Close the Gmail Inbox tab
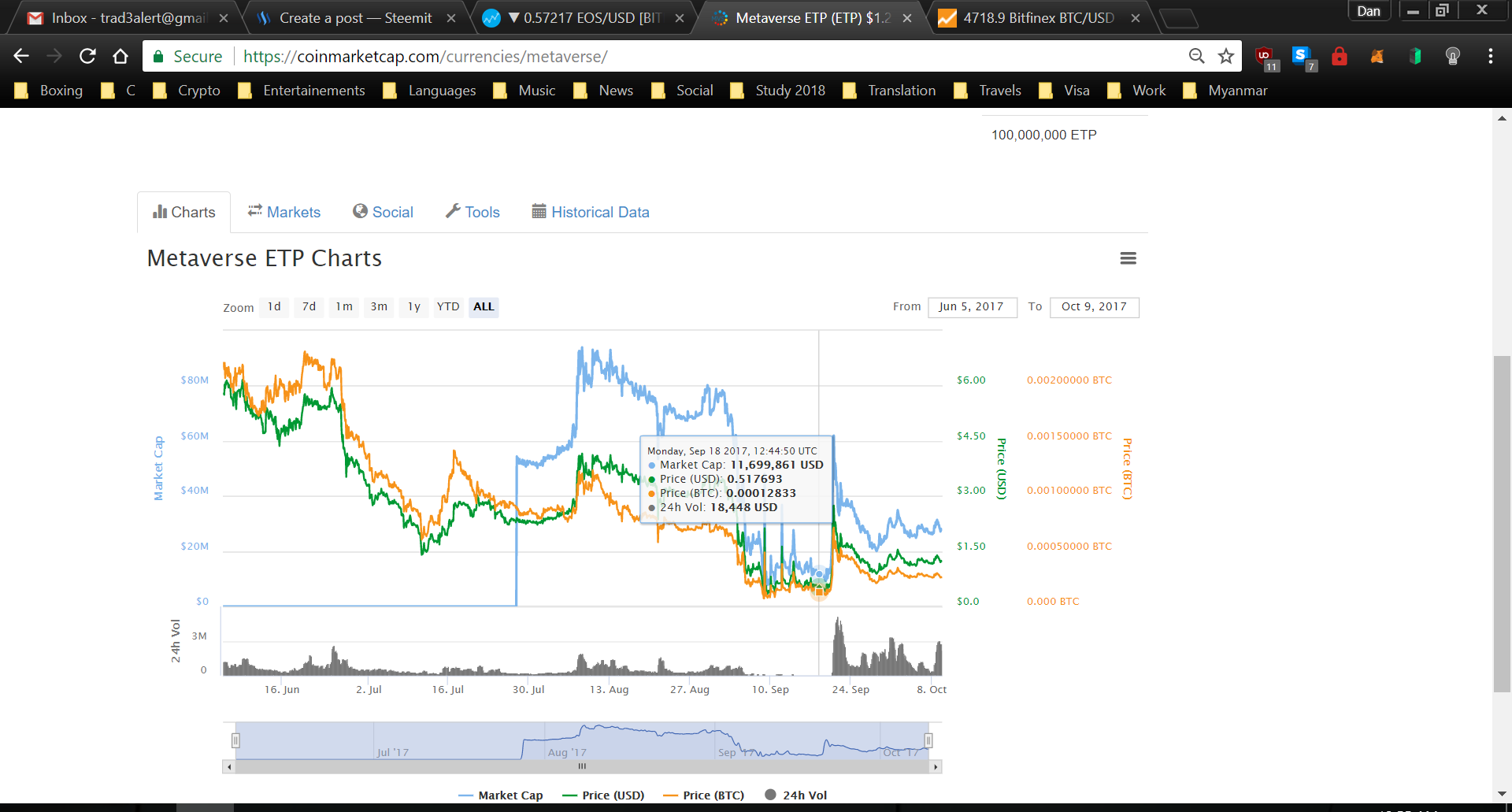The image size is (1512, 812). pos(224,18)
